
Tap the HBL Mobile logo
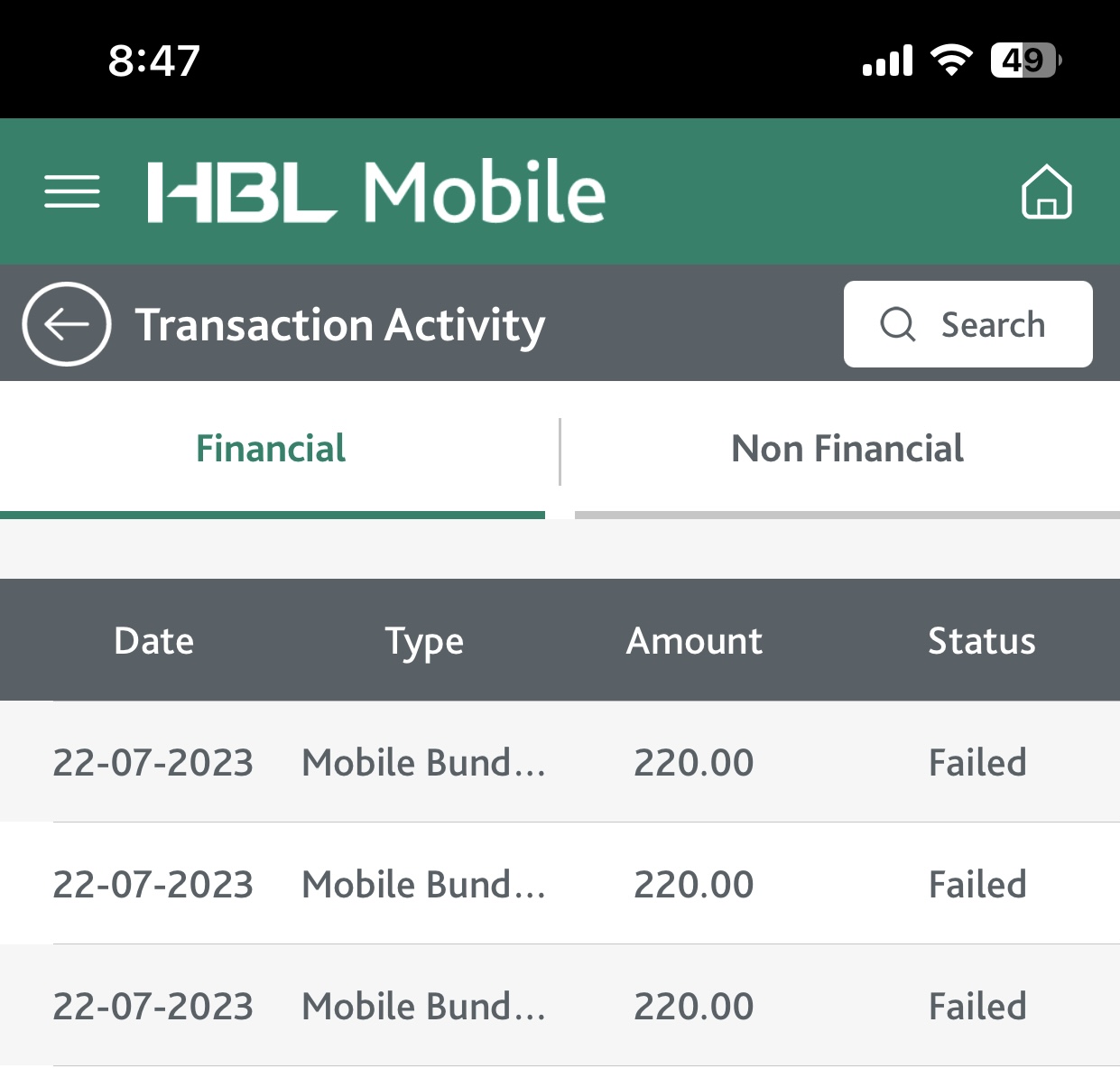(x=376, y=191)
